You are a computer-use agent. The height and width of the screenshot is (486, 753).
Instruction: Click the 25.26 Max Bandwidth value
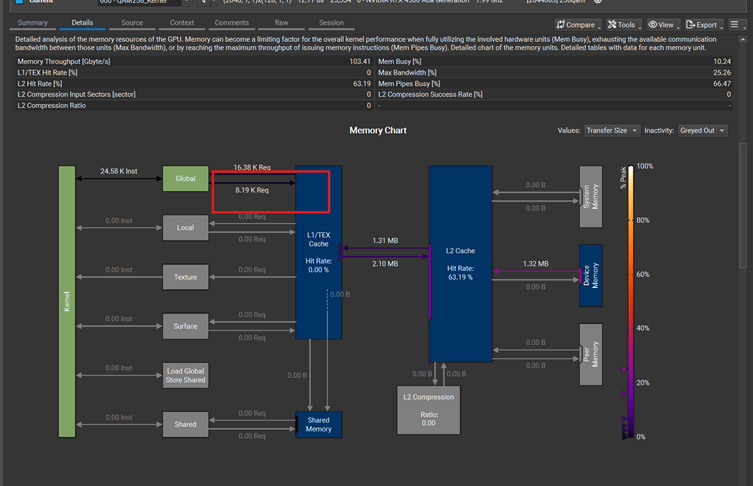pyautogui.click(x=722, y=73)
